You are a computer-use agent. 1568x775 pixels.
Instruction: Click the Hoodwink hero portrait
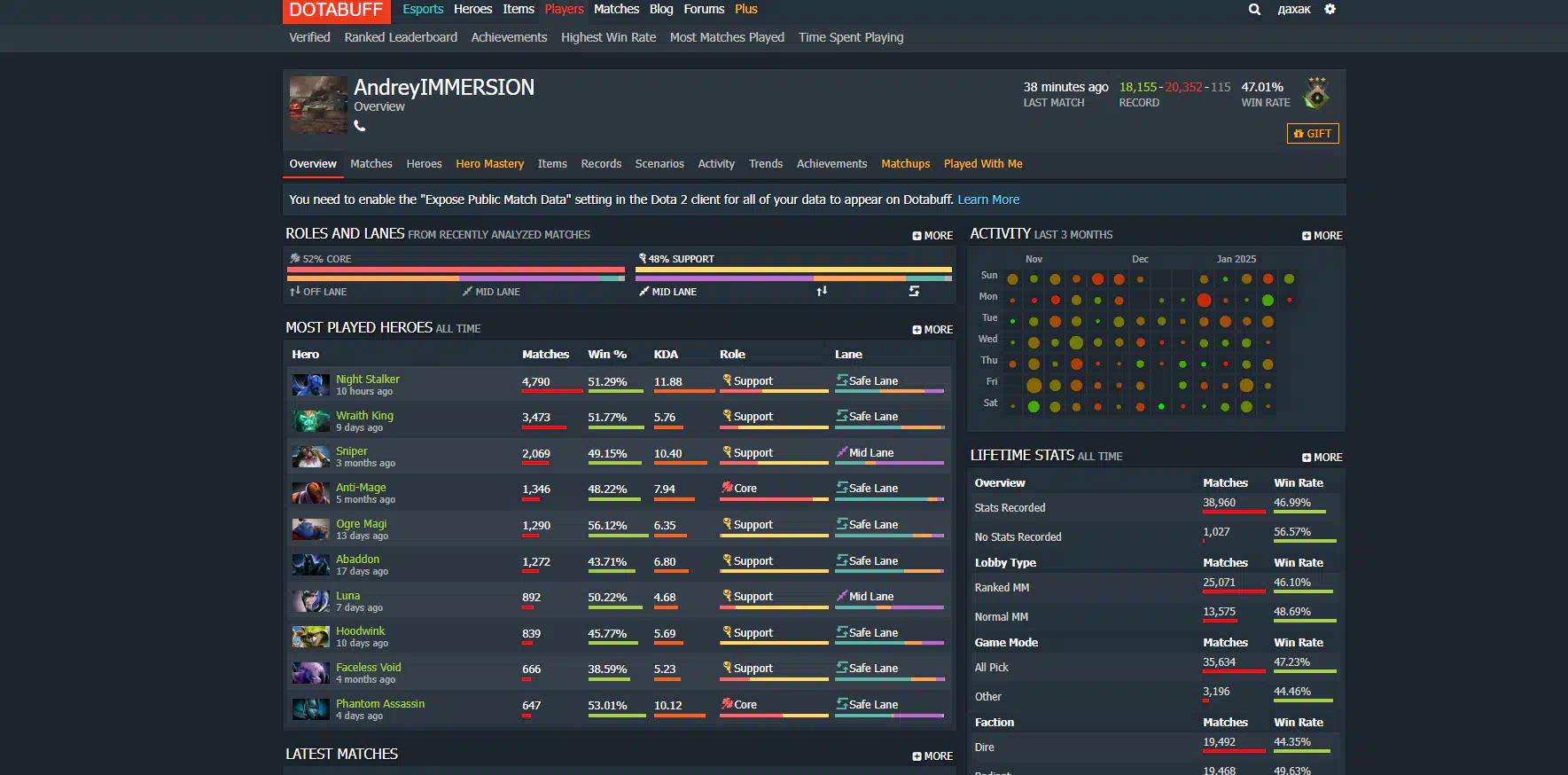[x=310, y=637]
